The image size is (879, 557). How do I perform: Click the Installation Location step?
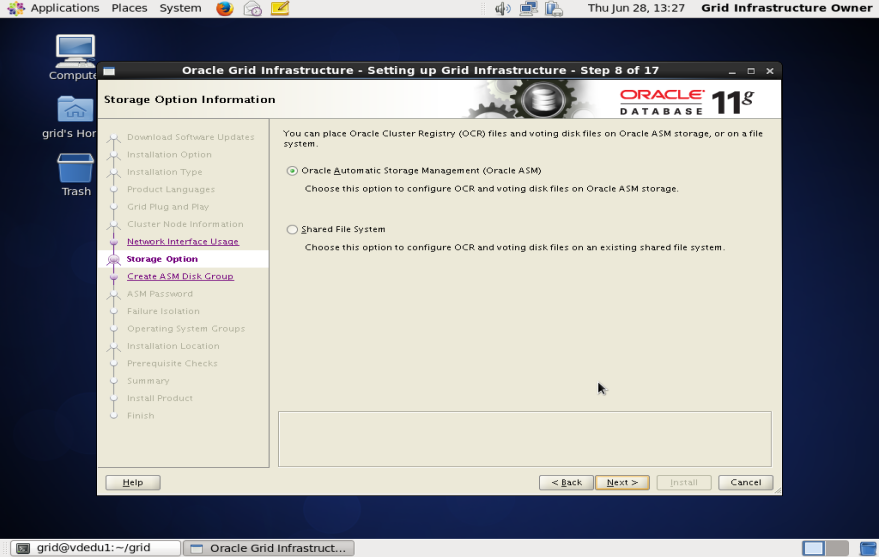(173, 346)
